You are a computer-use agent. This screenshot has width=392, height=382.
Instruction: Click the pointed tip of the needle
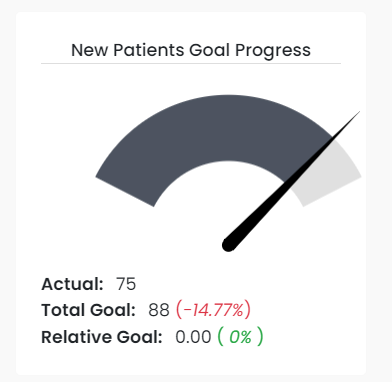(358, 113)
